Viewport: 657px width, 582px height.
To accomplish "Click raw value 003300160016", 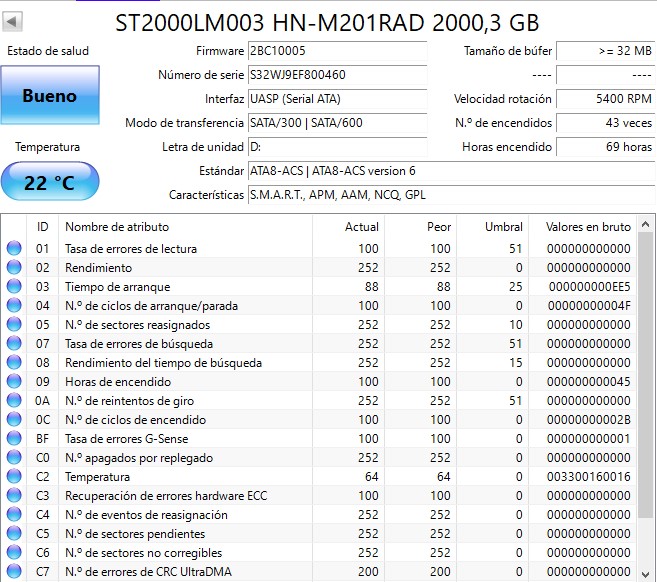I will pos(588,476).
